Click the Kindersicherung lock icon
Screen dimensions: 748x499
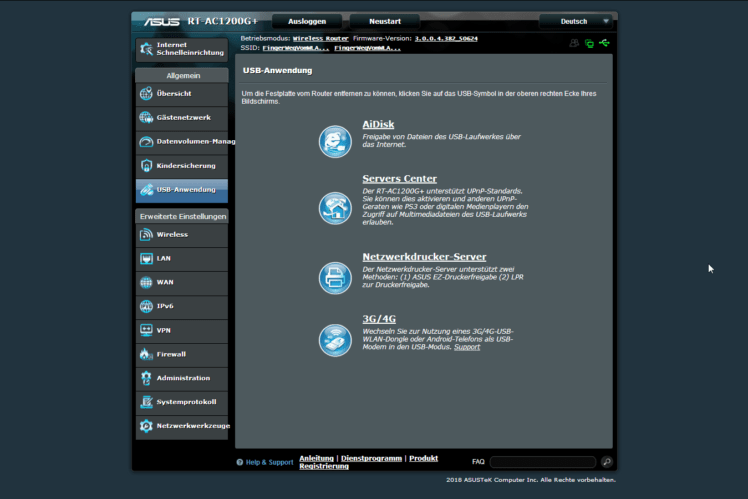(146, 166)
